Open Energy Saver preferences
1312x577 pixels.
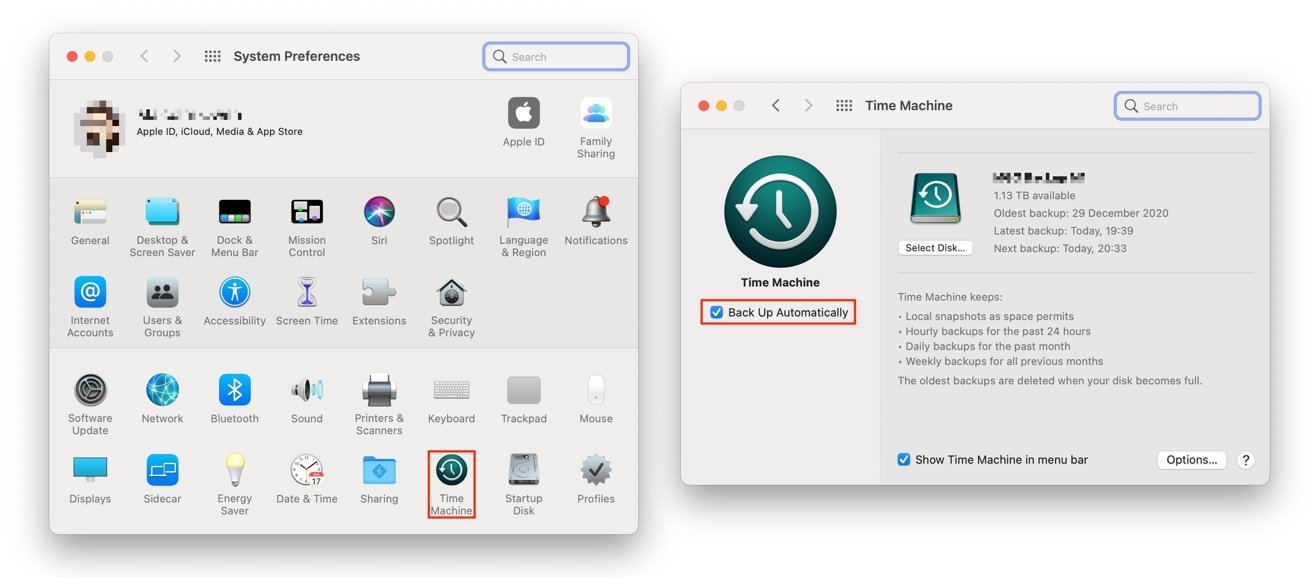coord(235,470)
